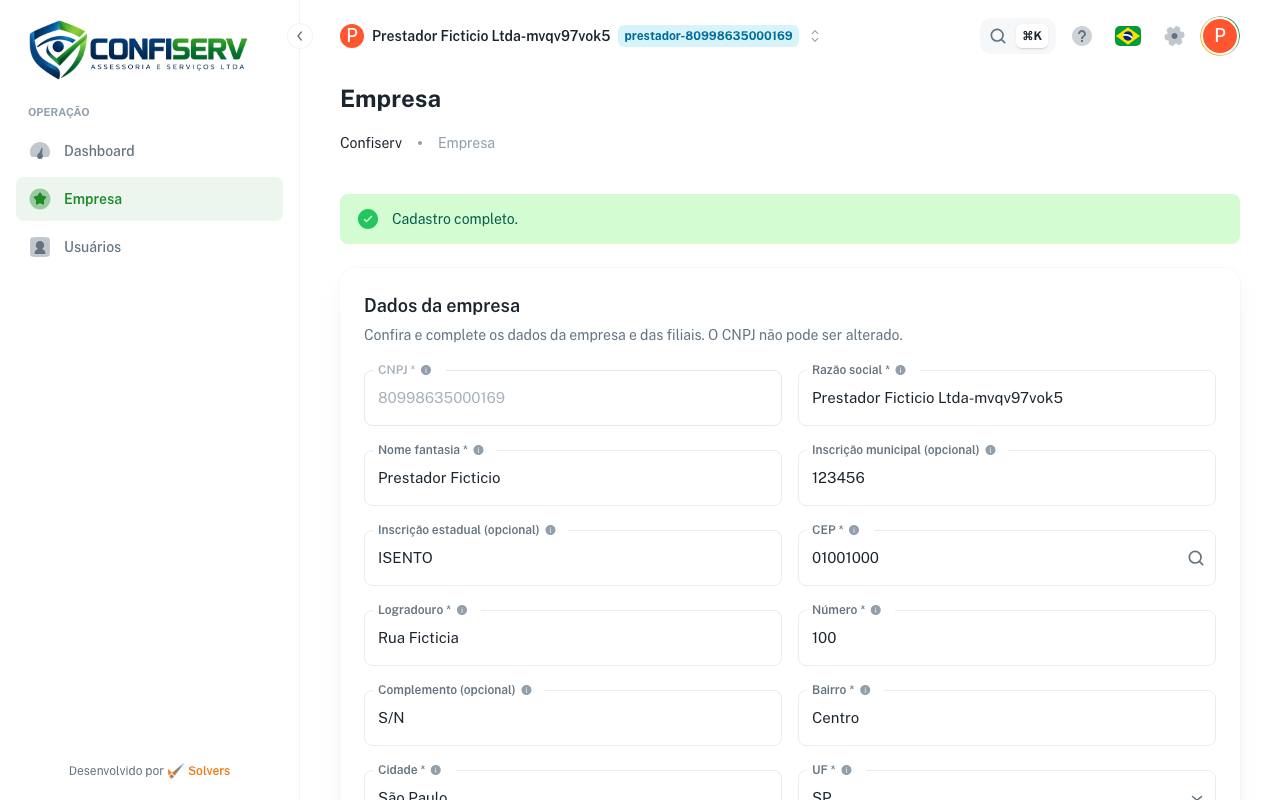Click the info icon beside Número
Viewport: 1280px width, 800px height.
pyautogui.click(x=875, y=610)
